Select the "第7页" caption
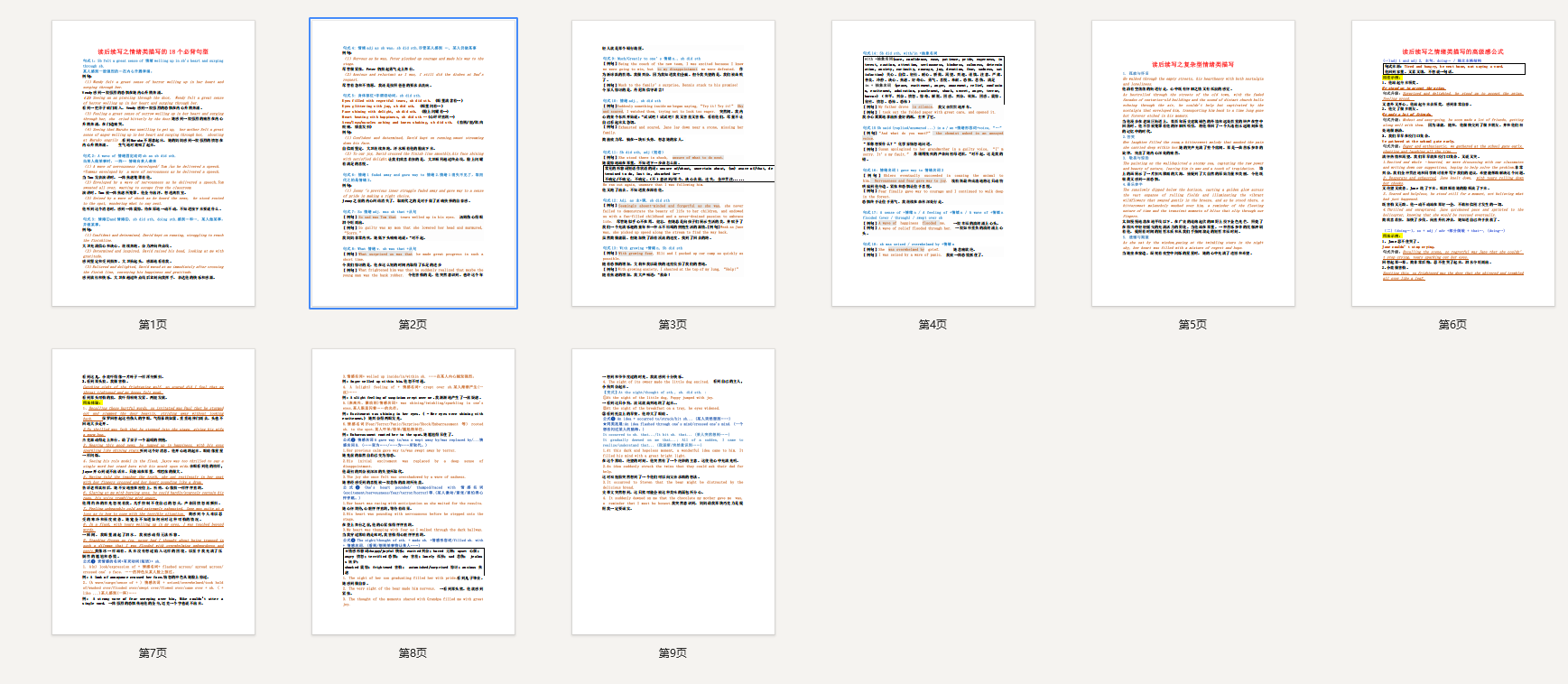The image size is (1568, 684). [x=153, y=653]
